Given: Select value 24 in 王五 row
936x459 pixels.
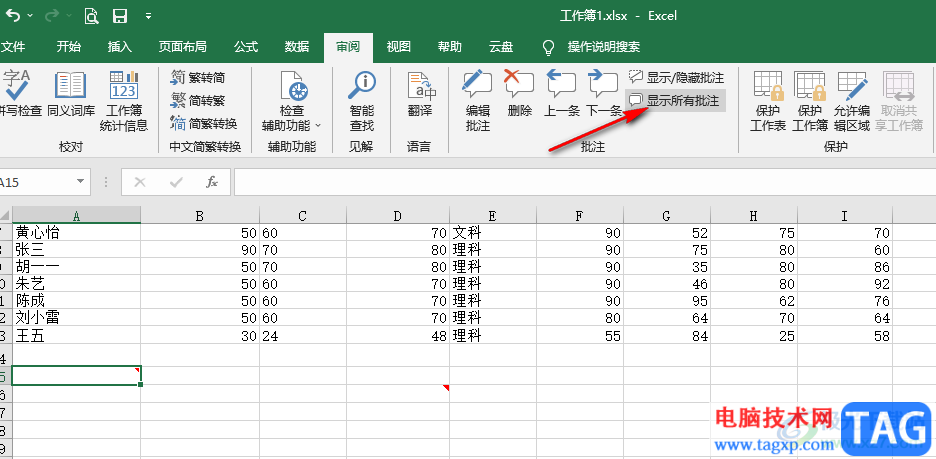Looking at the screenshot, I should [303, 336].
